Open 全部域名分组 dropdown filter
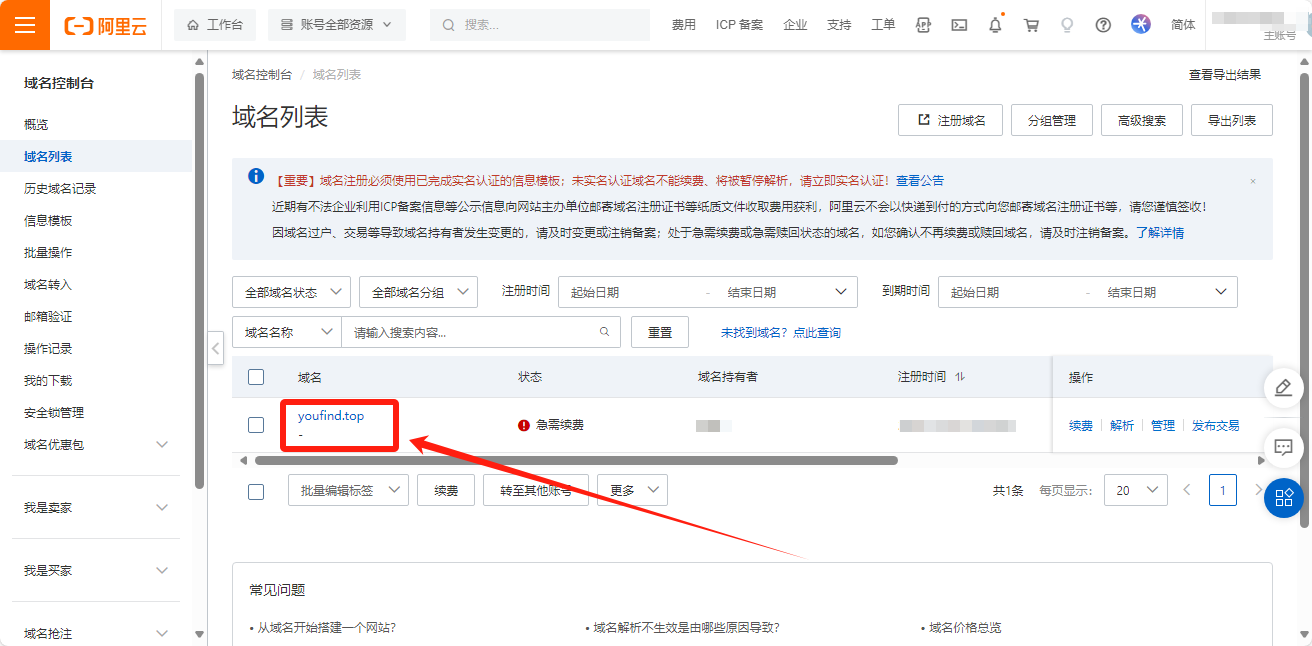The height and width of the screenshot is (646, 1312). 418,292
